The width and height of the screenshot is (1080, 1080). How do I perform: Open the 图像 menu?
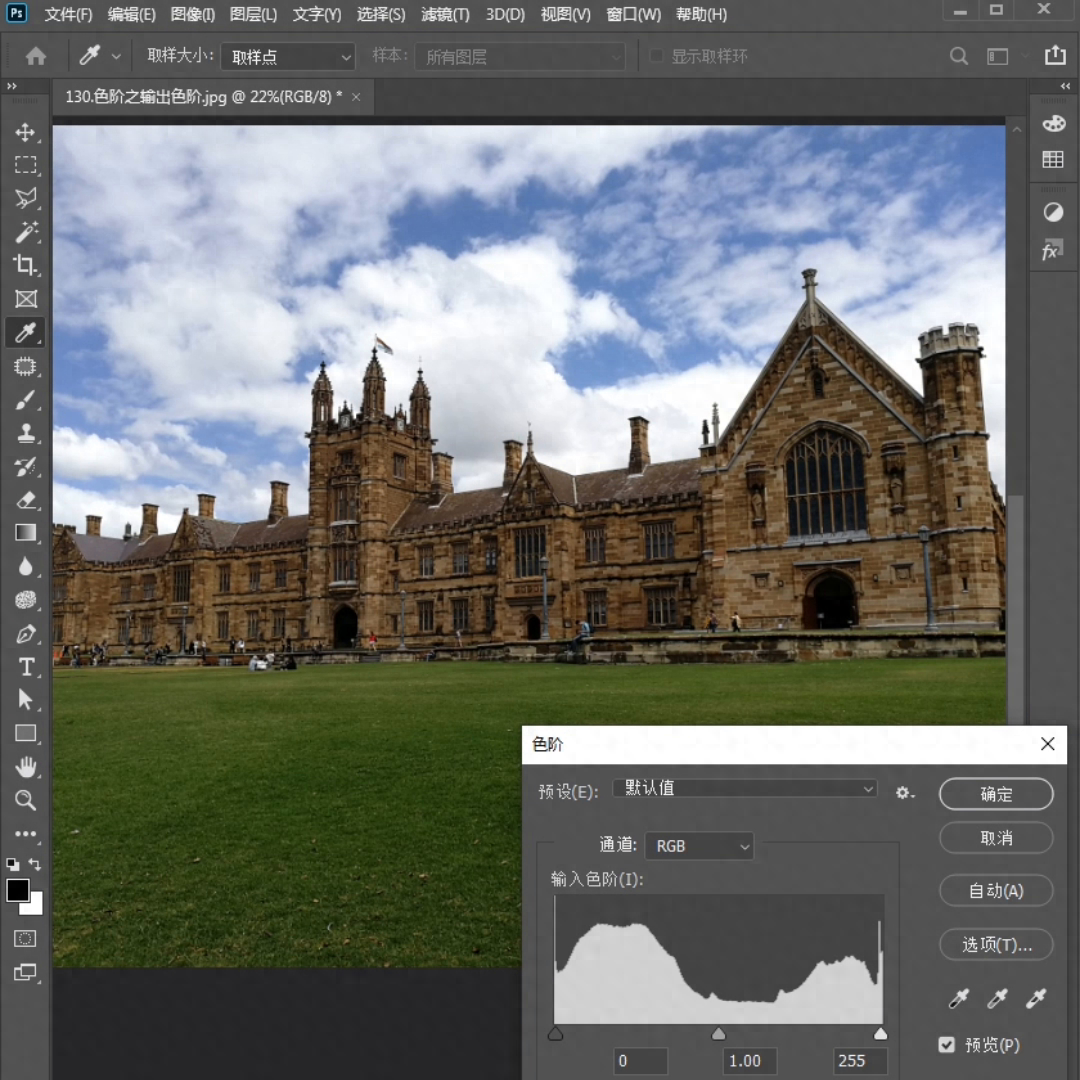click(x=193, y=15)
